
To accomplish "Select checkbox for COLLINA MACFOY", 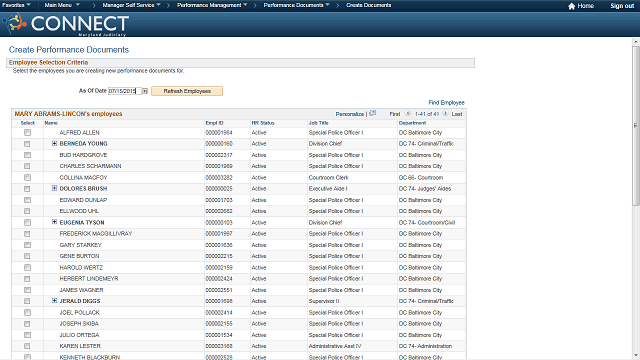I will point(27,178).
